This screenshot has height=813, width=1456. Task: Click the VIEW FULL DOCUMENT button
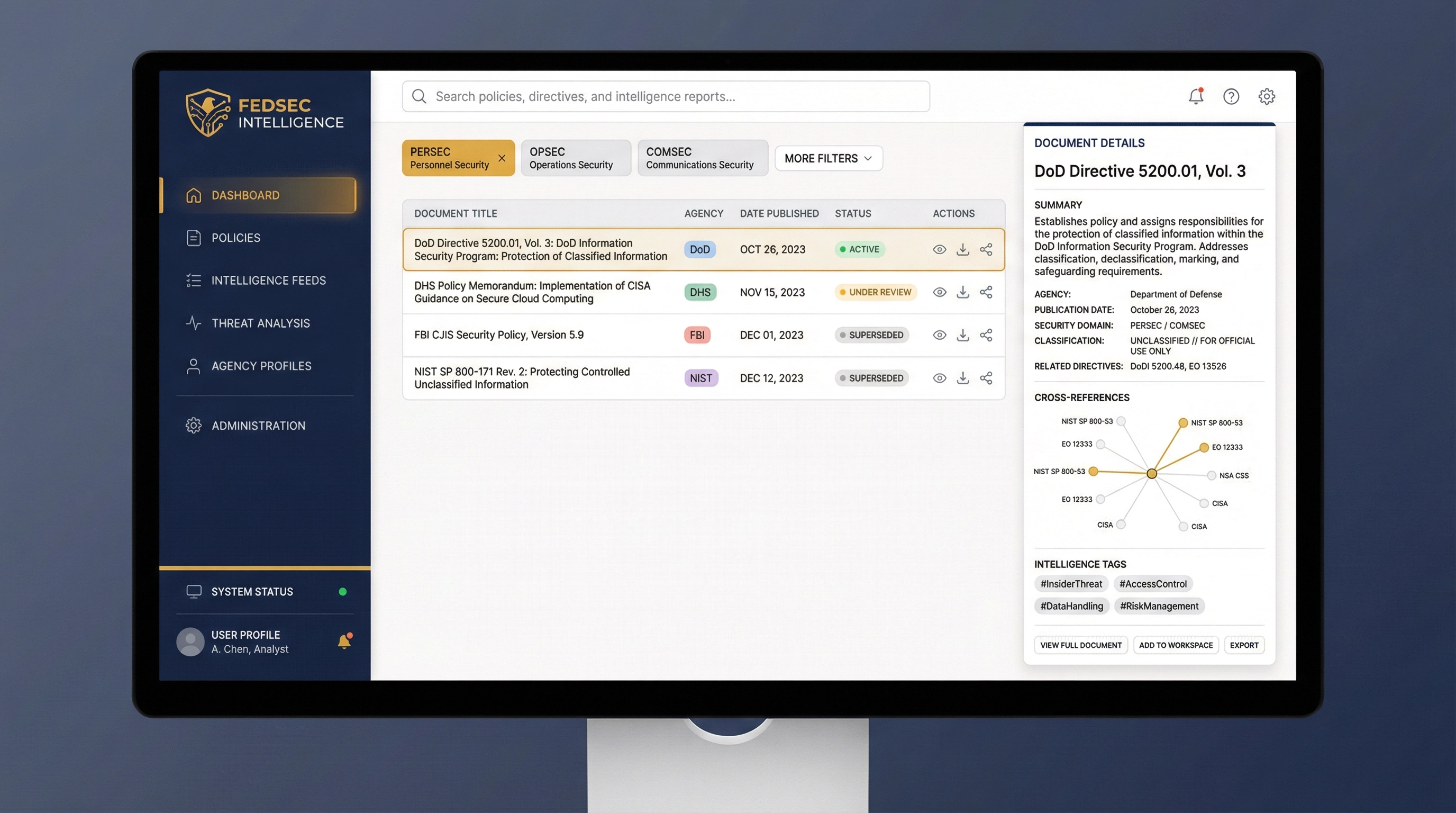pos(1080,645)
